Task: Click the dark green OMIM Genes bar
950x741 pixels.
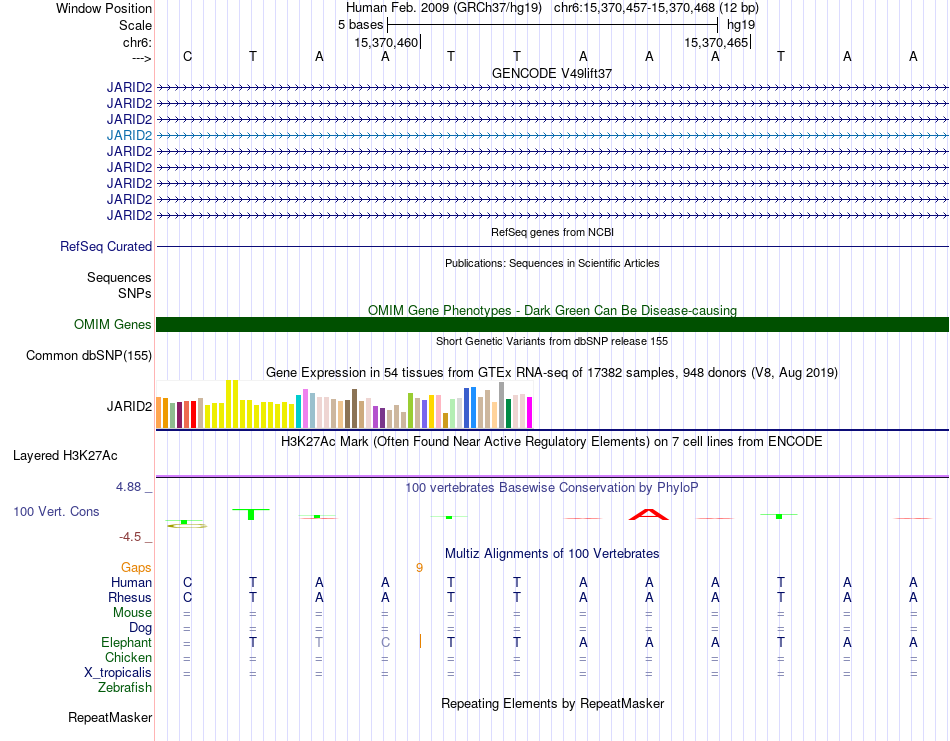Action: [x=553, y=324]
